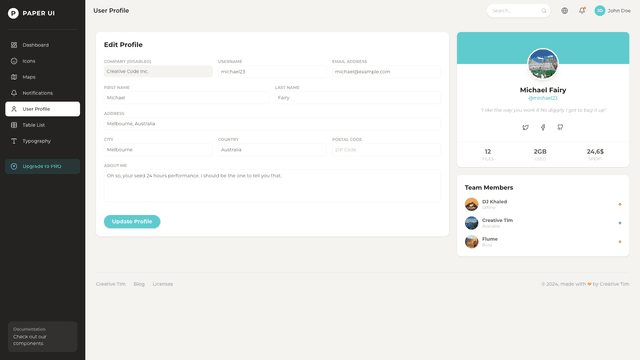Click DJ Khaled's status dot
This screenshot has width=640, height=360.
coord(620,204)
